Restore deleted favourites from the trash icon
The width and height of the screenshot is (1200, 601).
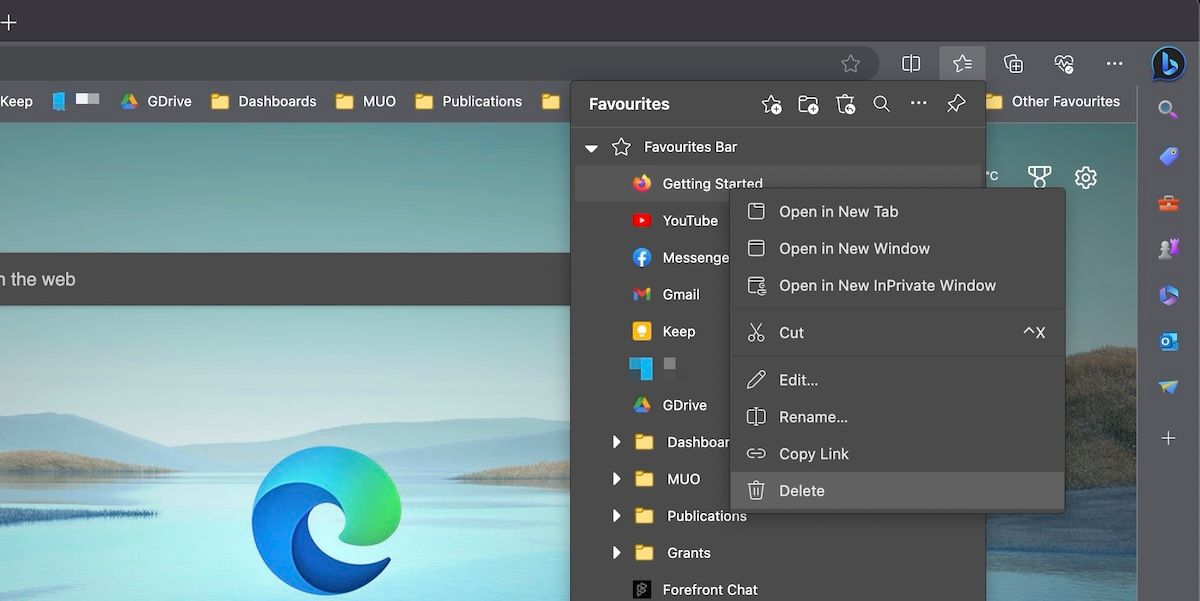click(x=845, y=104)
